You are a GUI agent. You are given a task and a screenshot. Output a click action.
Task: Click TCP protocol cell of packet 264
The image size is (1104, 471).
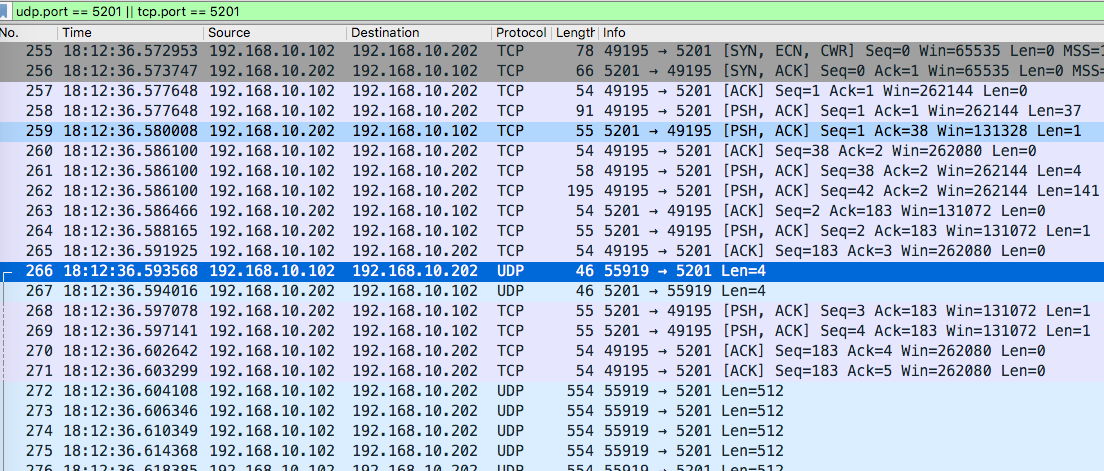(x=510, y=230)
